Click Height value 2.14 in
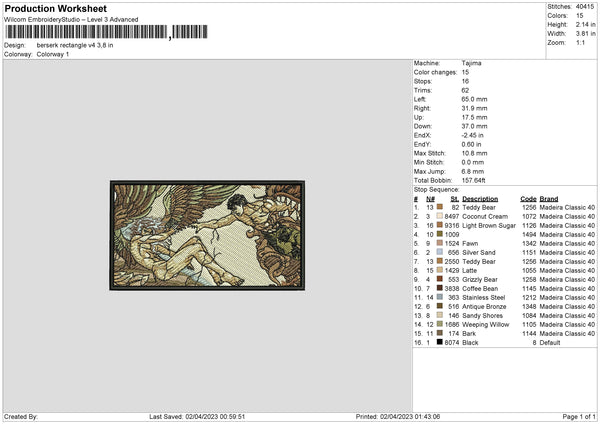600x424 pixels. pyautogui.click(x=585, y=24)
